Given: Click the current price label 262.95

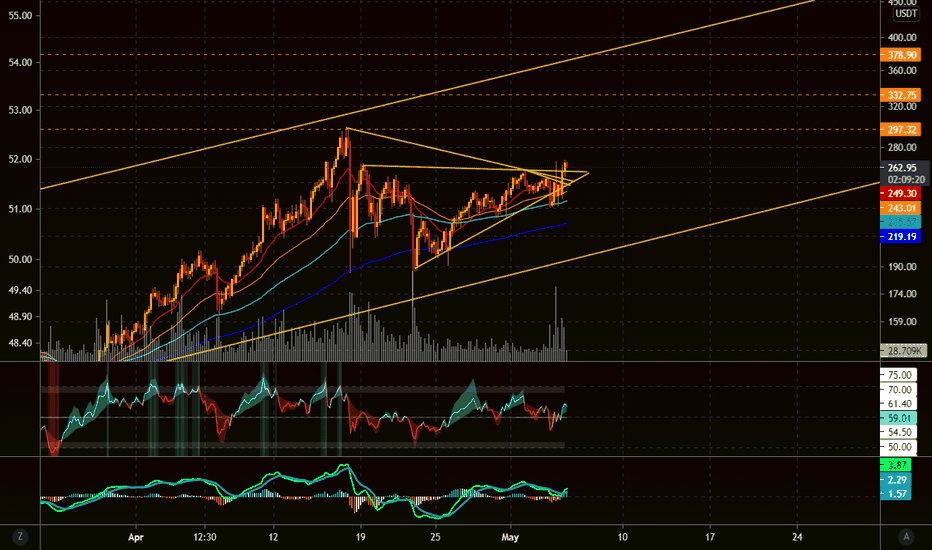Looking at the screenshot, I should coord(902,168).
